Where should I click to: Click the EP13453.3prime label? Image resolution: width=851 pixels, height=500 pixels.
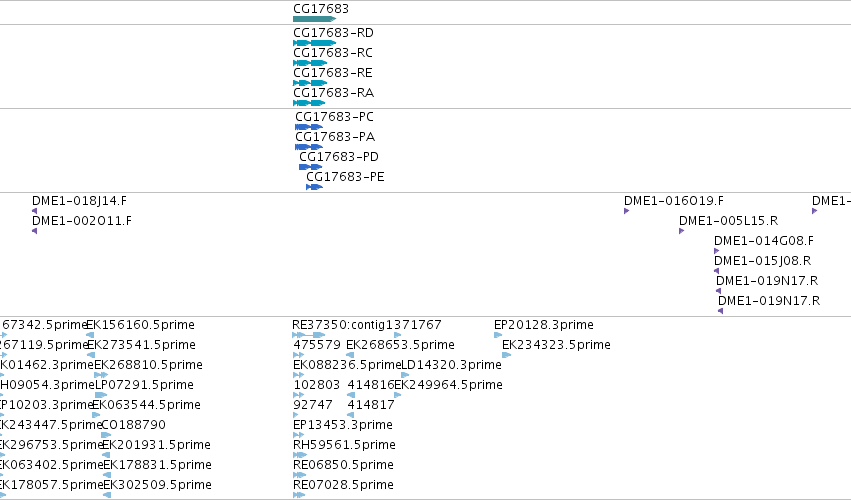[343, 425]
